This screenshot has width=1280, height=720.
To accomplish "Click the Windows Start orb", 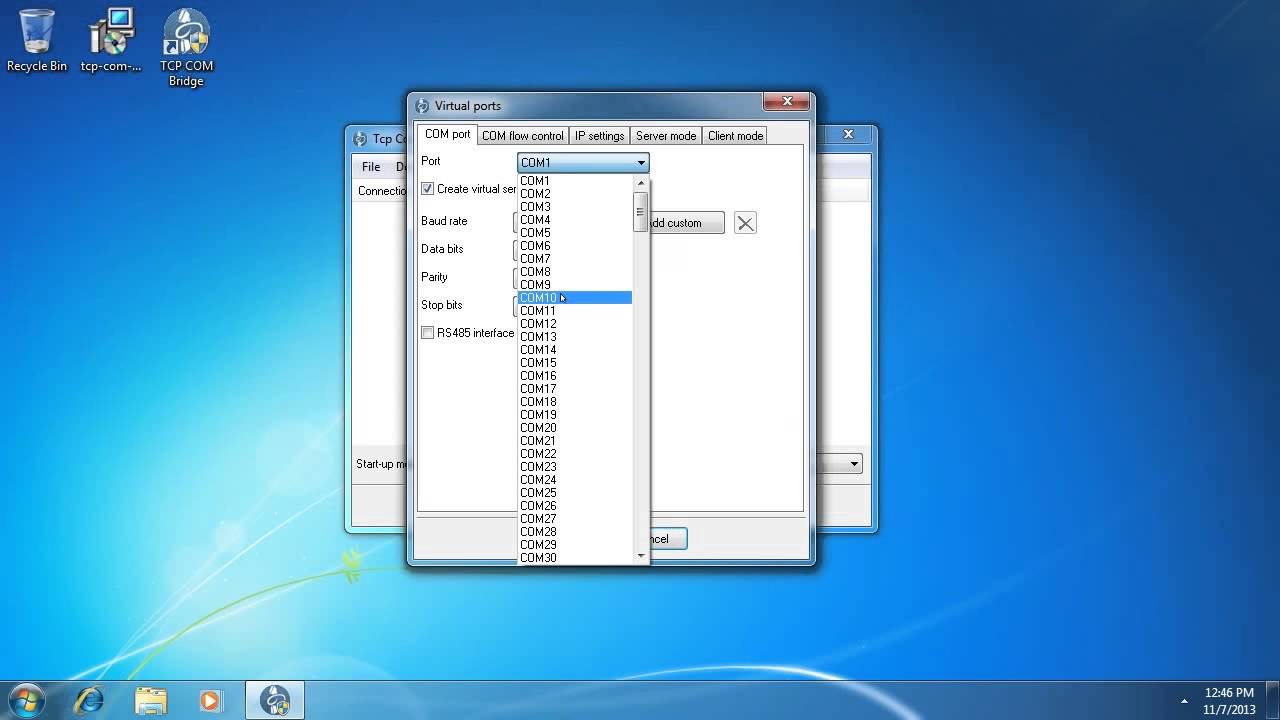I will [x=27, y=700].
